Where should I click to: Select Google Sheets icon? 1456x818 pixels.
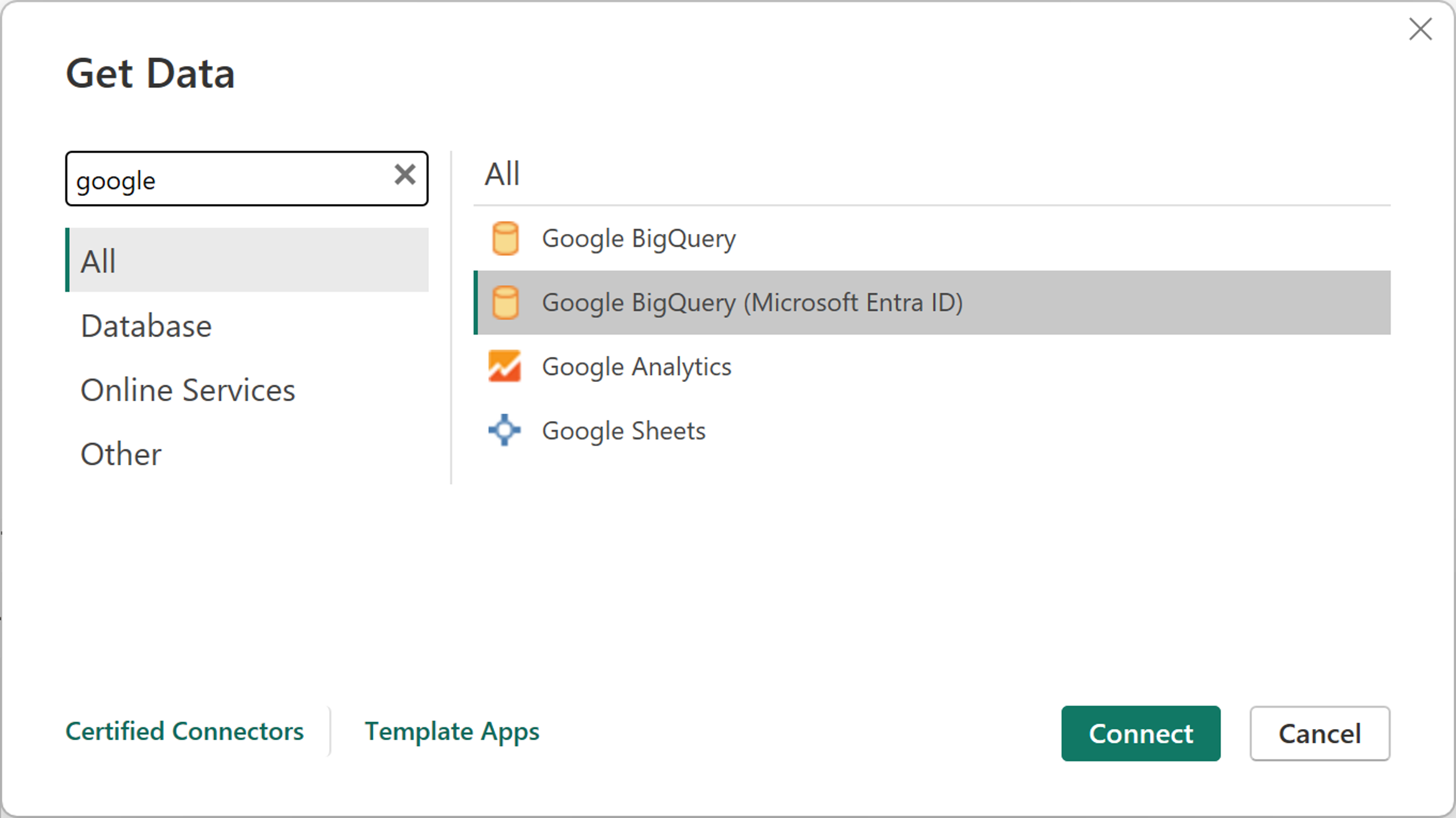click(503, 430)
